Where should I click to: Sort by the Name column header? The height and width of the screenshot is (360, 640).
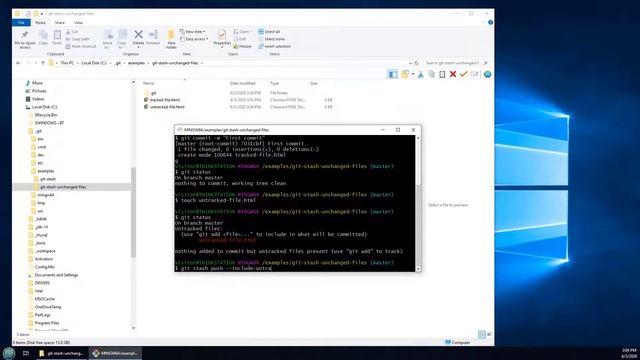tap(149, 83)
